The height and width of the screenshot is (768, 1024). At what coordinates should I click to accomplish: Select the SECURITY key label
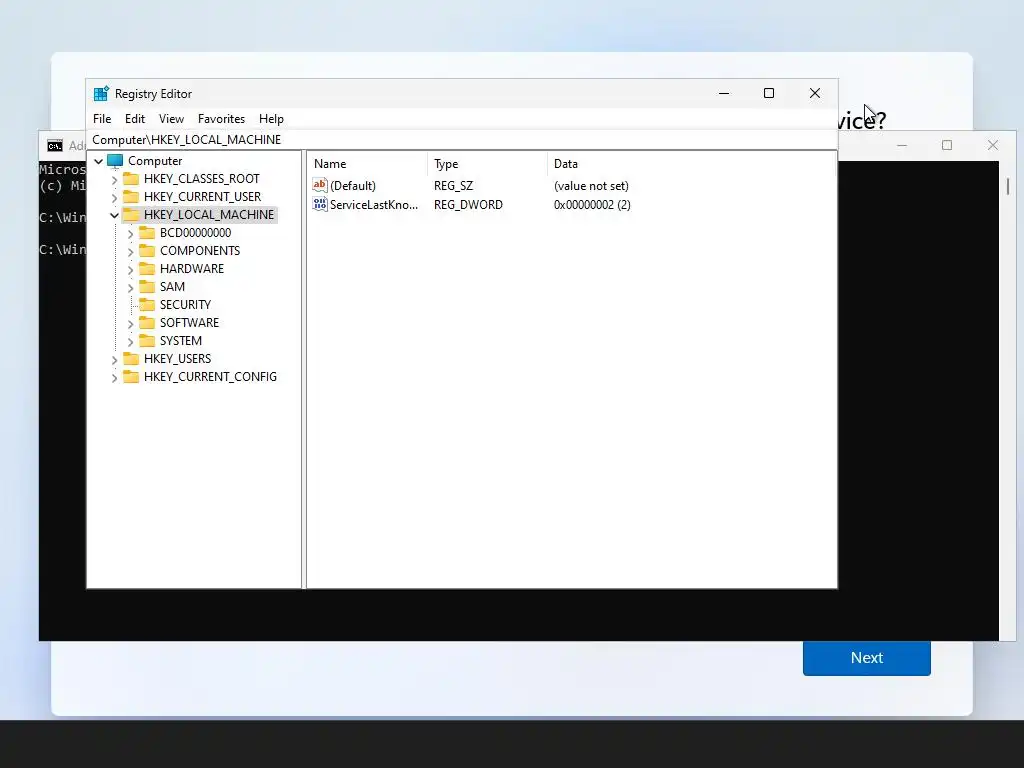click(185, 305)
